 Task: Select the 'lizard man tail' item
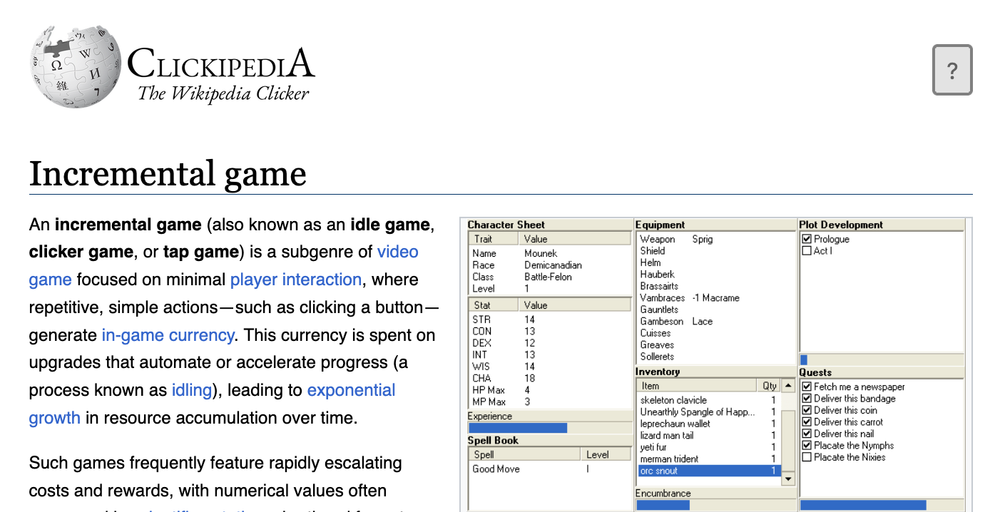coord(709,435)
